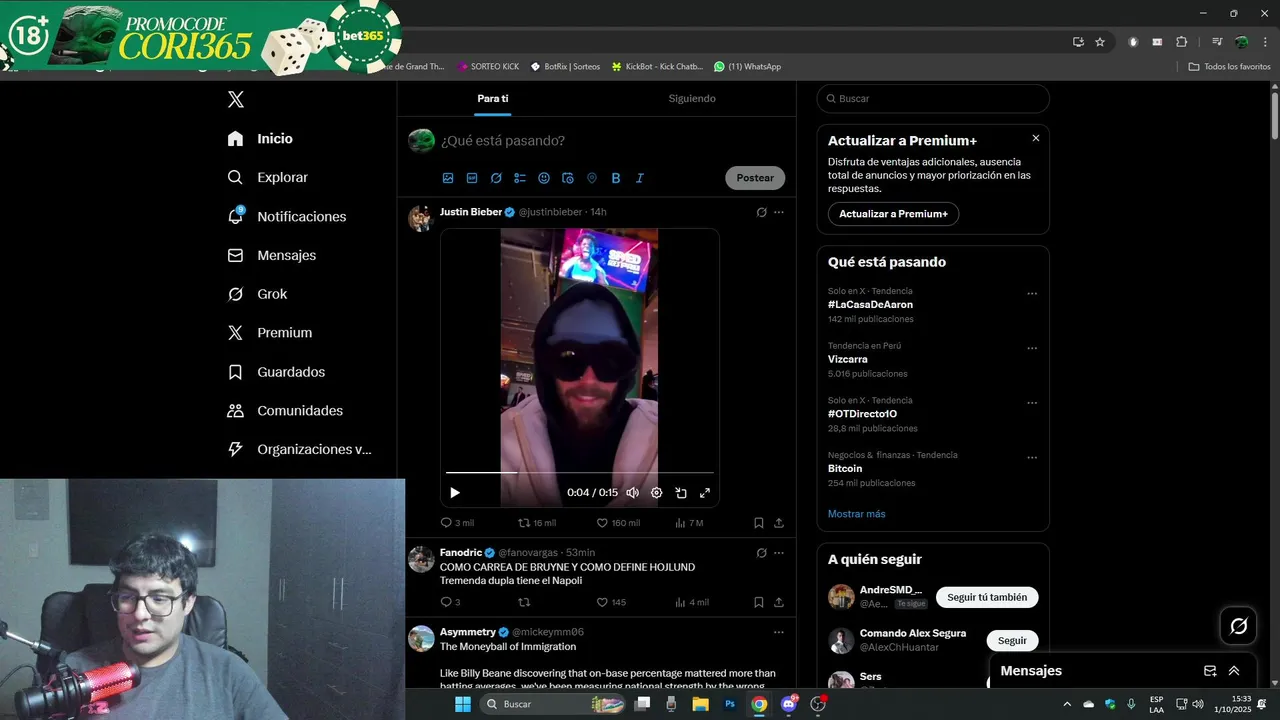Open more options for Vizcarra trend
The image size is (1280, 720).
tap(1032, 349)
